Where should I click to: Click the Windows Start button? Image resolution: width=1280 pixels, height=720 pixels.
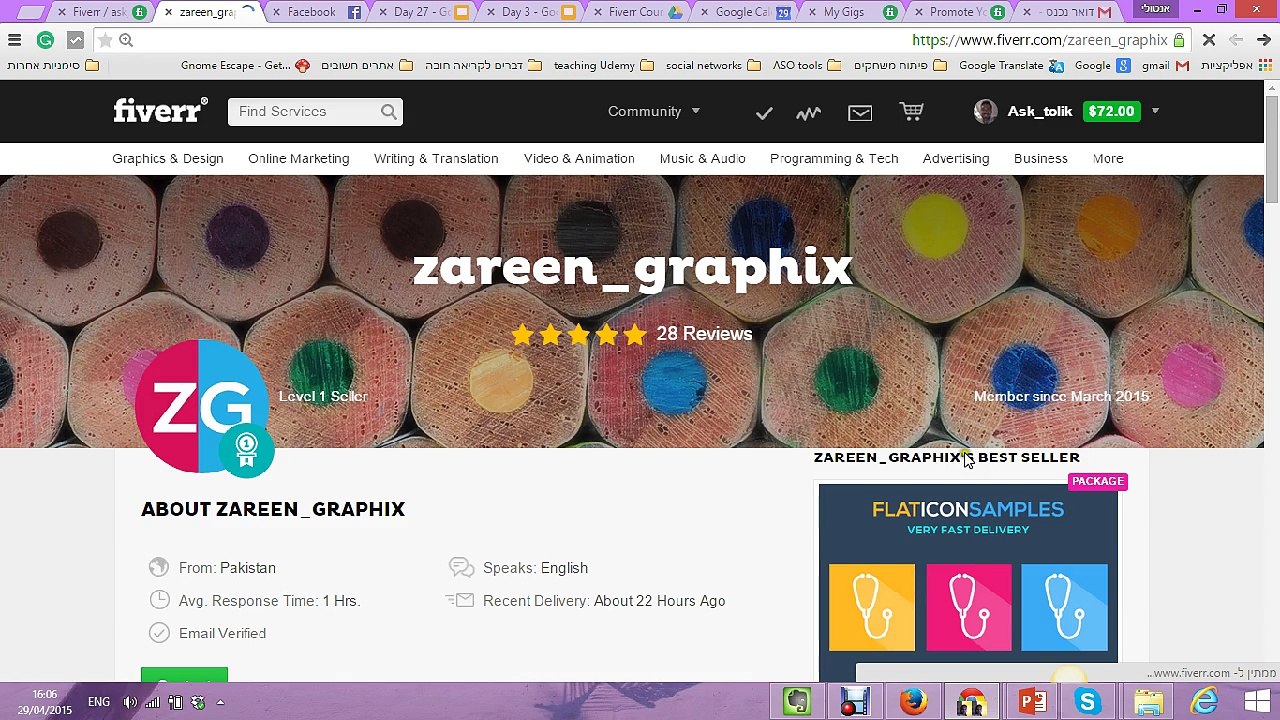coord(1257,701)
